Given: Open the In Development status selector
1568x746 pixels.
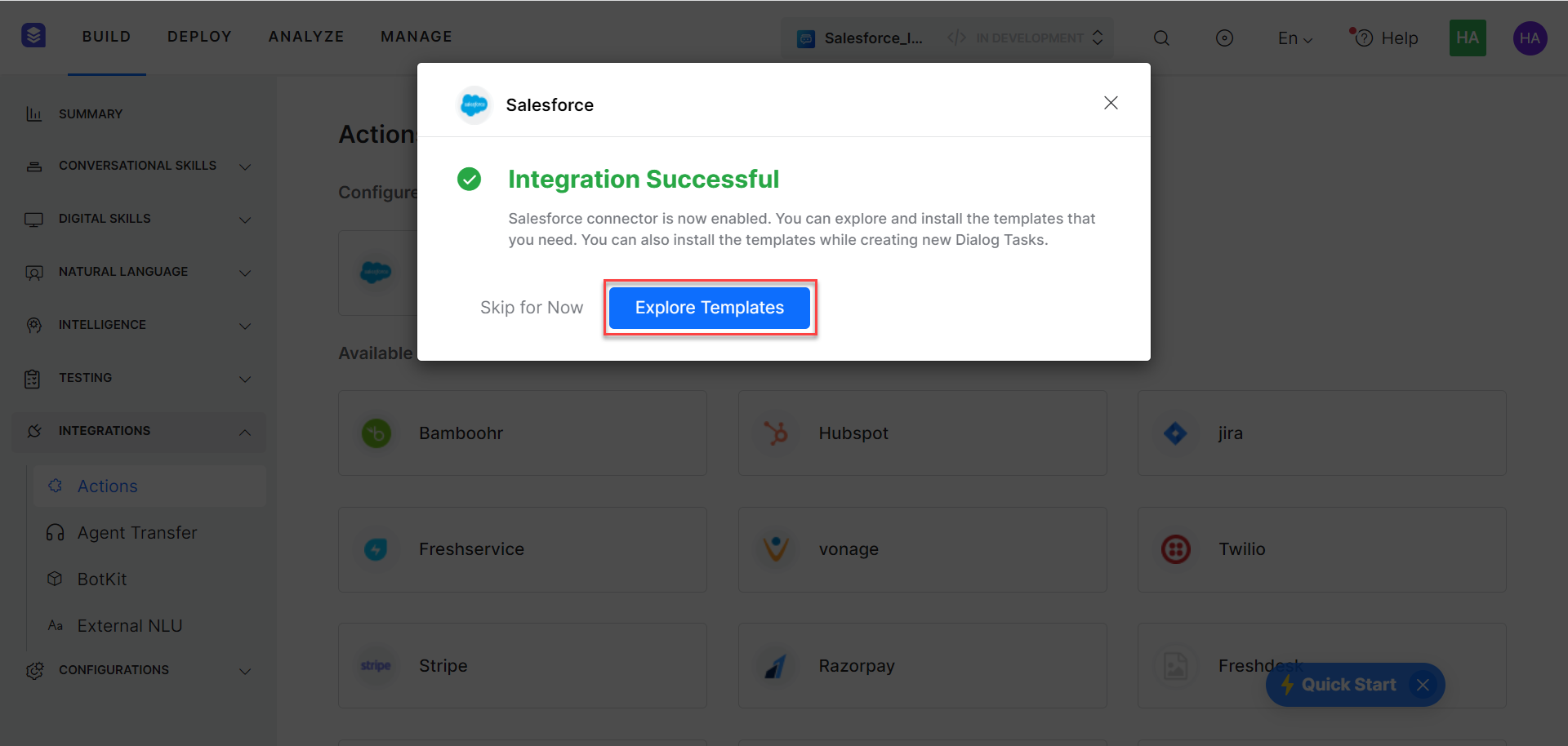Looking at the screenshot, I should tap(1026, 38).
